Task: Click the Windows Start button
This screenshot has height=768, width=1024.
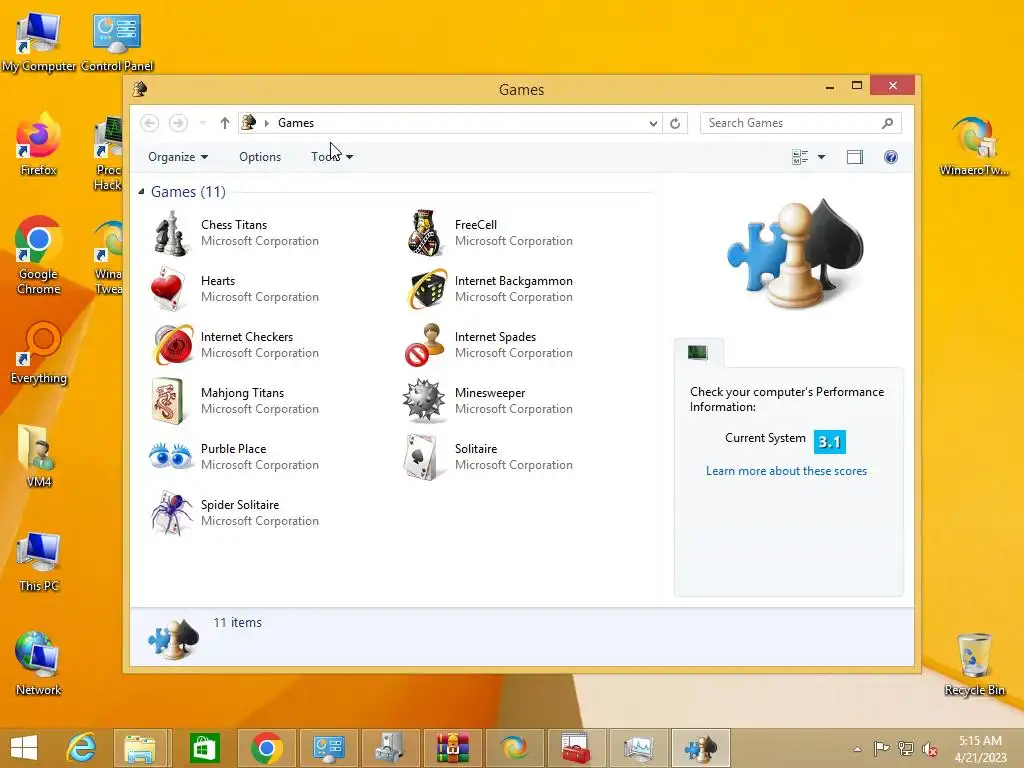Action: [x=24, y=748]
